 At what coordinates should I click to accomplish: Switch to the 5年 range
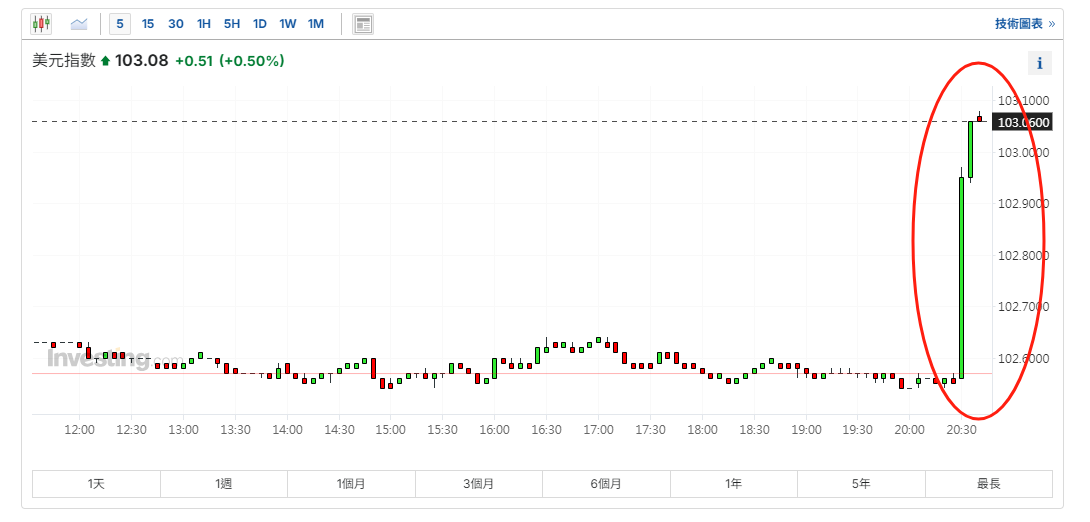tap(861, 484)
